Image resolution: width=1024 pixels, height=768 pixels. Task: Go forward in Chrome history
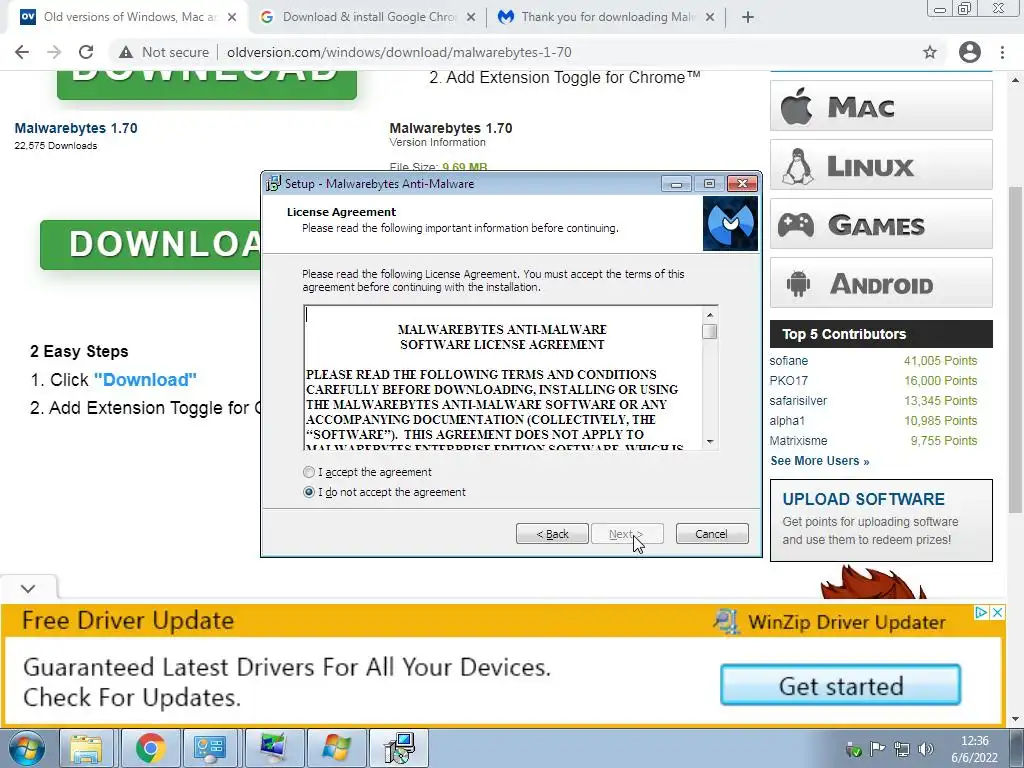pyautogui.click(x=54, y=52)
